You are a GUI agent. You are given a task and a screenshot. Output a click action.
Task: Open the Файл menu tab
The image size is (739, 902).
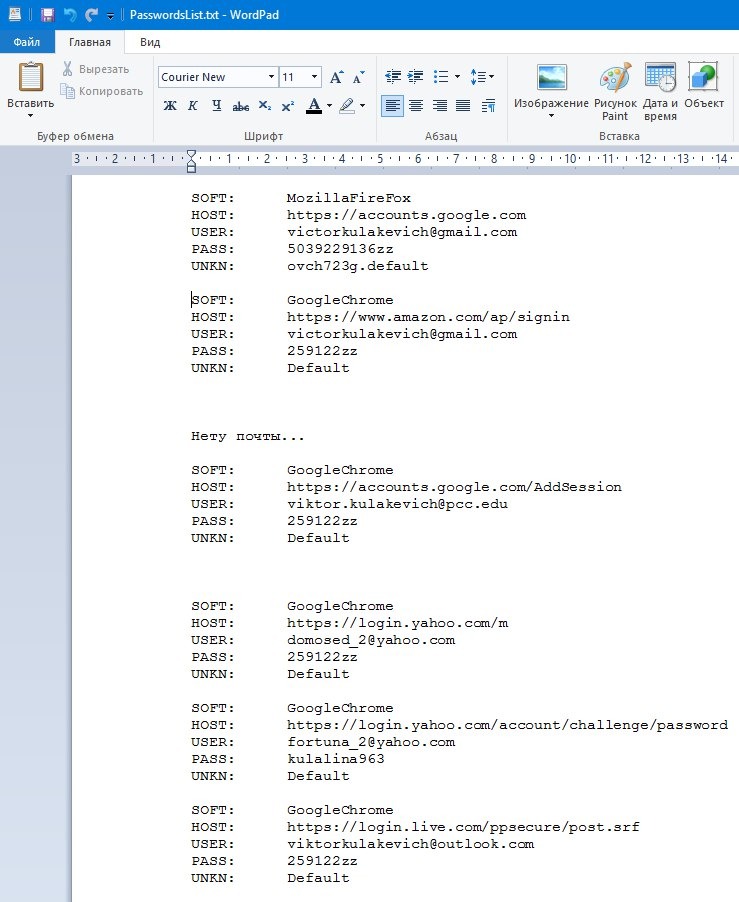(x=27, y=42)
